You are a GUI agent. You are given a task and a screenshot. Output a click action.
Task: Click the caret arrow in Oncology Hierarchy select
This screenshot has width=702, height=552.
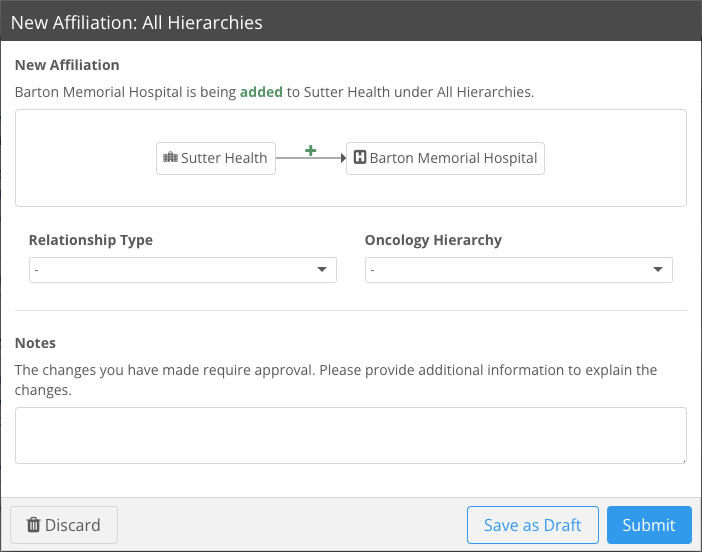(658, 270)
